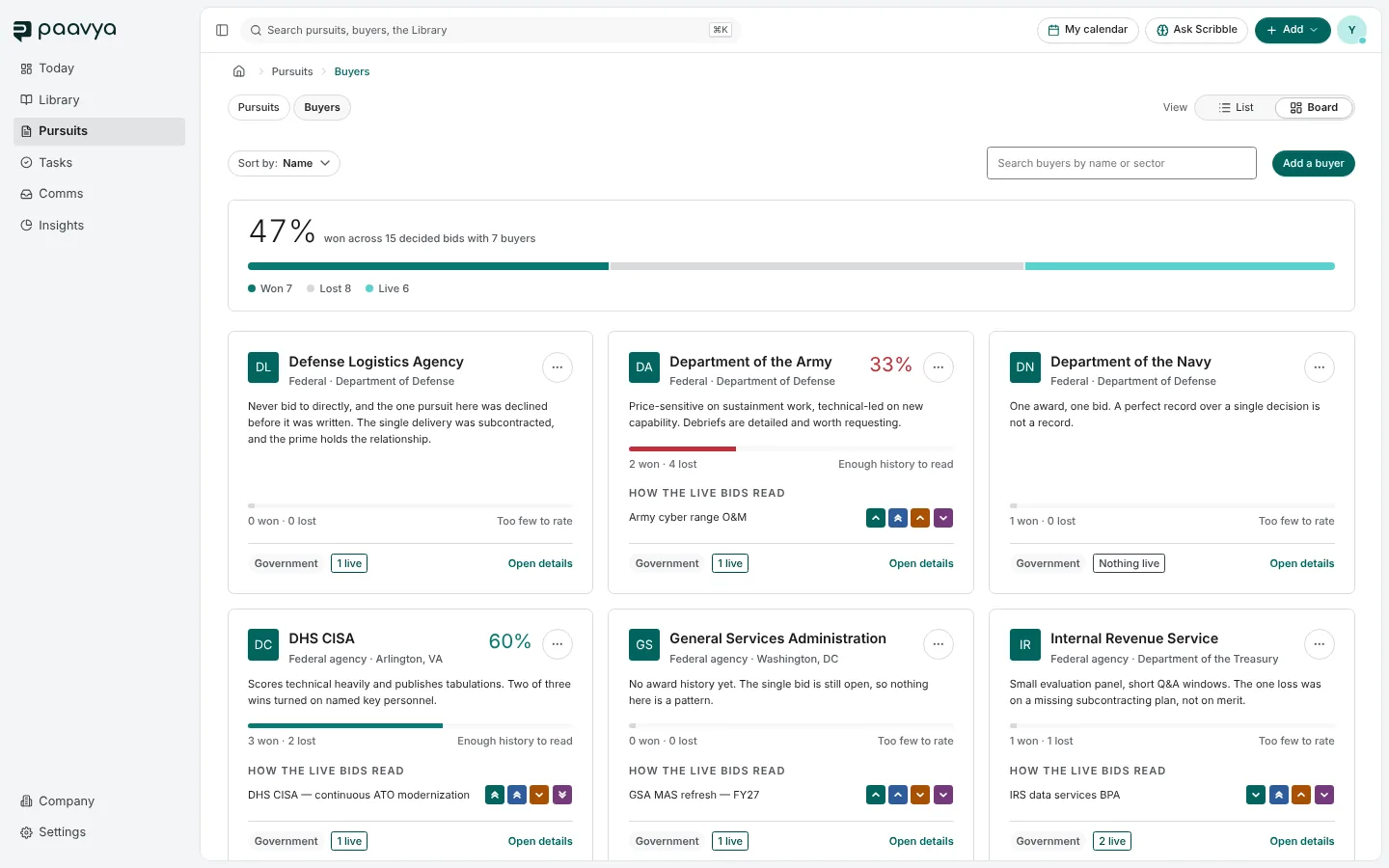Image resolution: width=1389 pixels, height=868 pixels.
Task: Click the Army win-rate progress bar
Action: (791, 448)
